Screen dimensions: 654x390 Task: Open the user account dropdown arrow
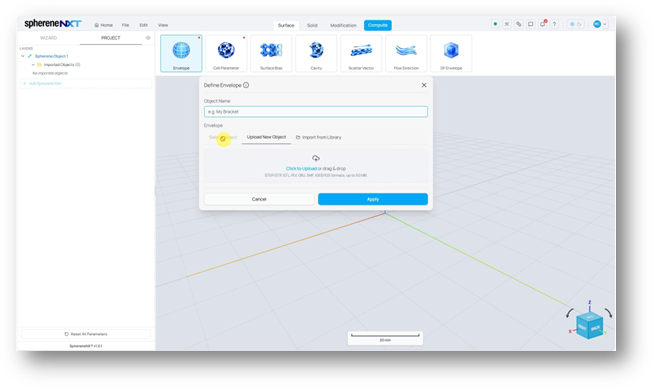(605, 24)
